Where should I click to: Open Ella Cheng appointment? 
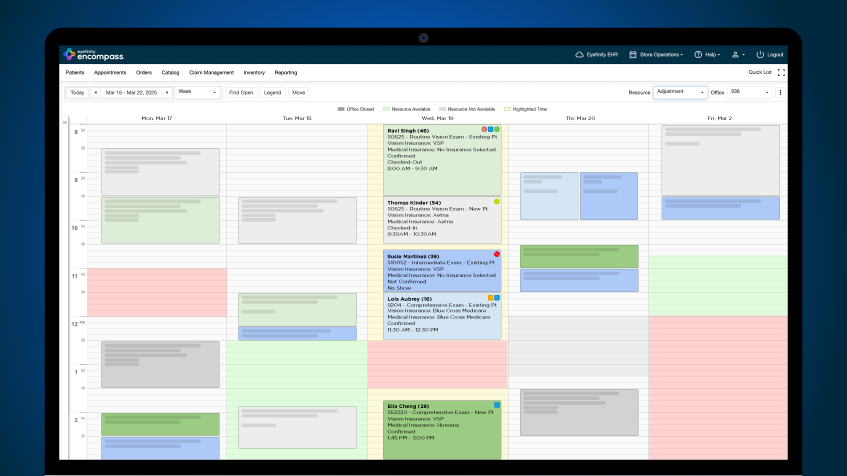442,430
